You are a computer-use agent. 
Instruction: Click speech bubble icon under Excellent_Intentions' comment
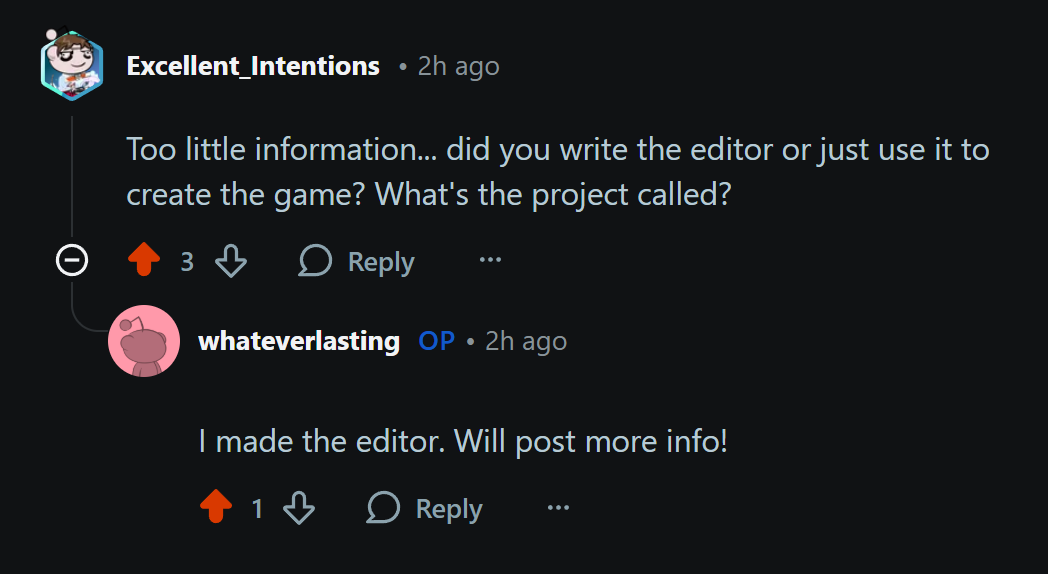point(316,262)
